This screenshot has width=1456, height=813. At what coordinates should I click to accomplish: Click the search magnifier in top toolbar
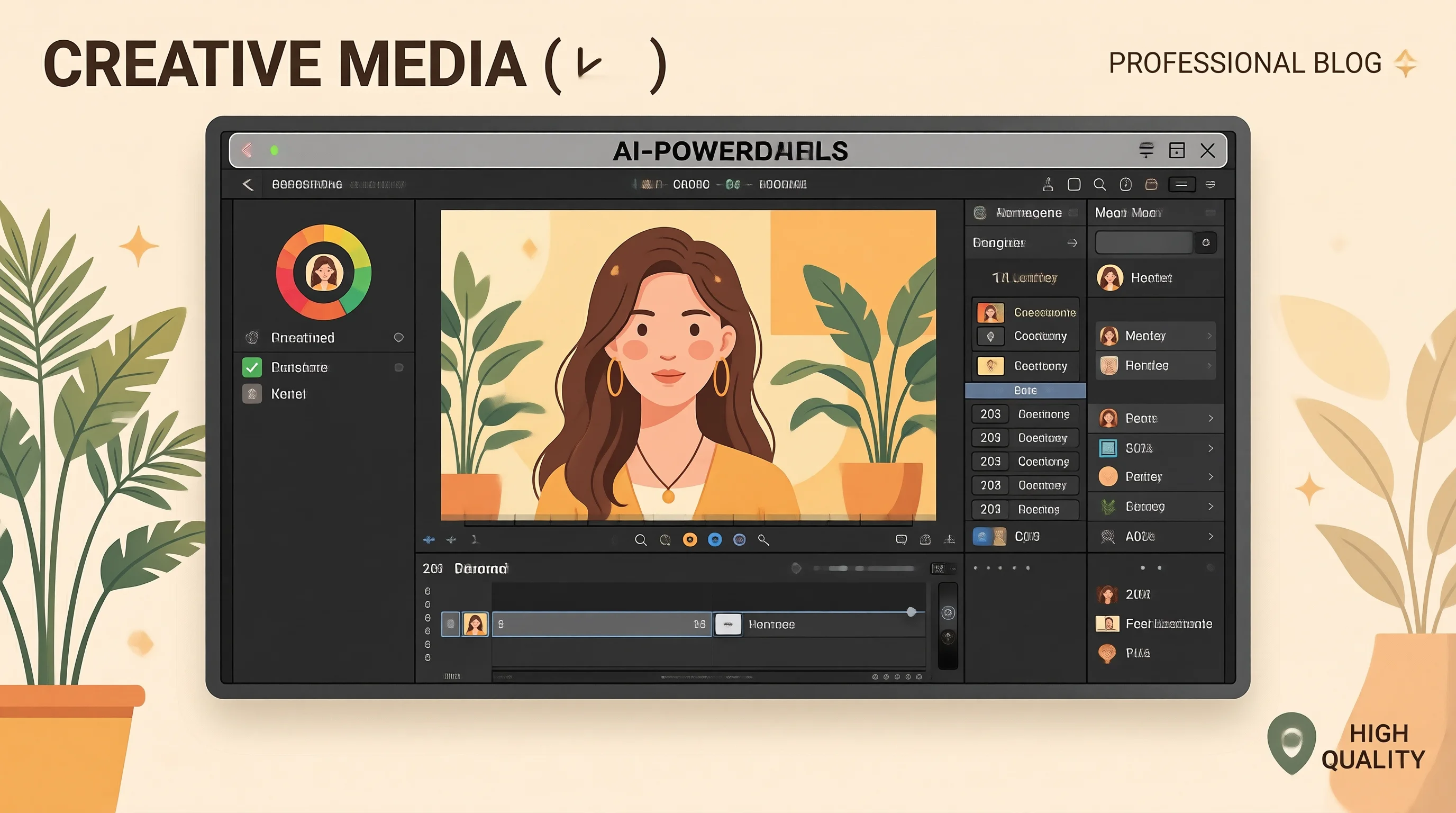point(1099,184)
